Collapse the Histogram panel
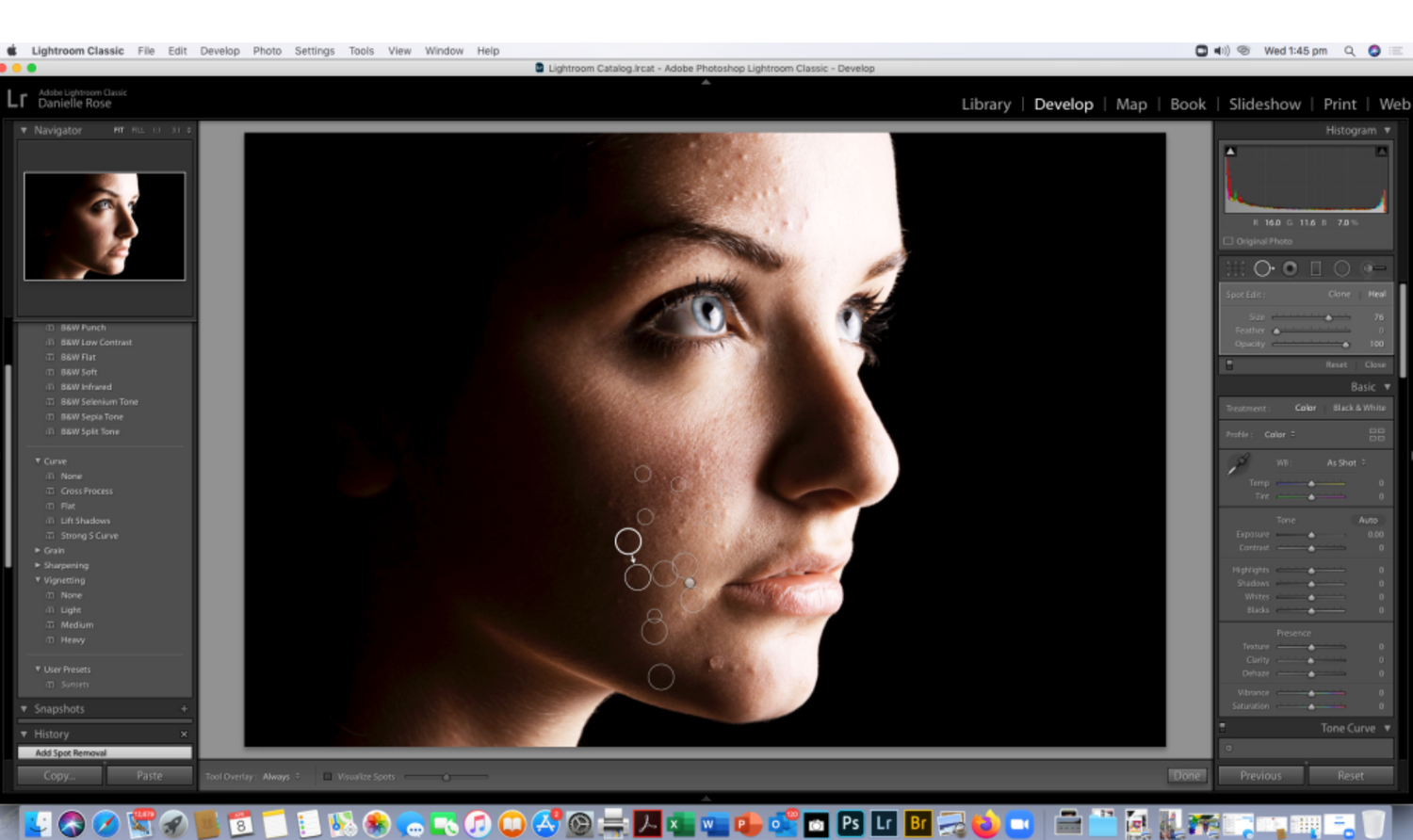The height and width of the screenshot is (840, 1413). 1387,130
